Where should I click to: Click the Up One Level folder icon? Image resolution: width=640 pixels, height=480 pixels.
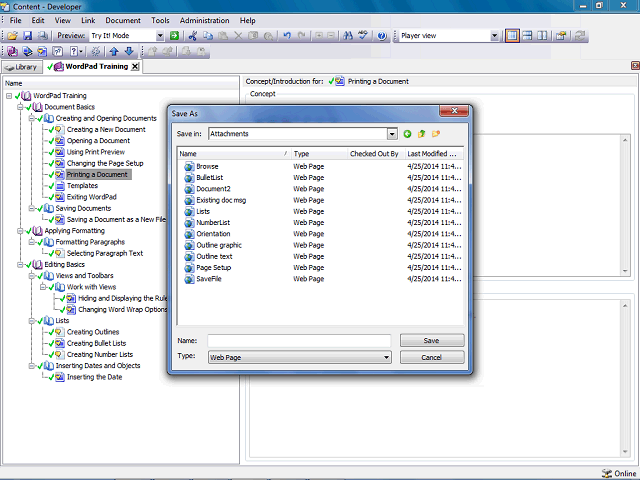(421, 134)
